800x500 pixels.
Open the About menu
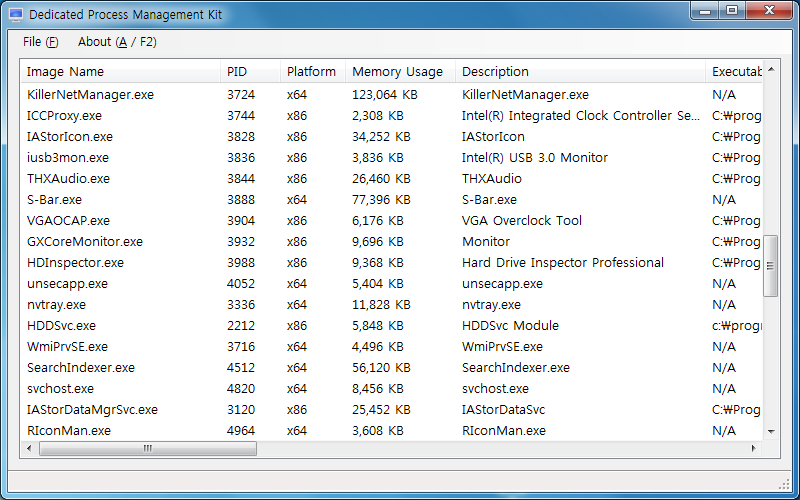tap(117, 42)
